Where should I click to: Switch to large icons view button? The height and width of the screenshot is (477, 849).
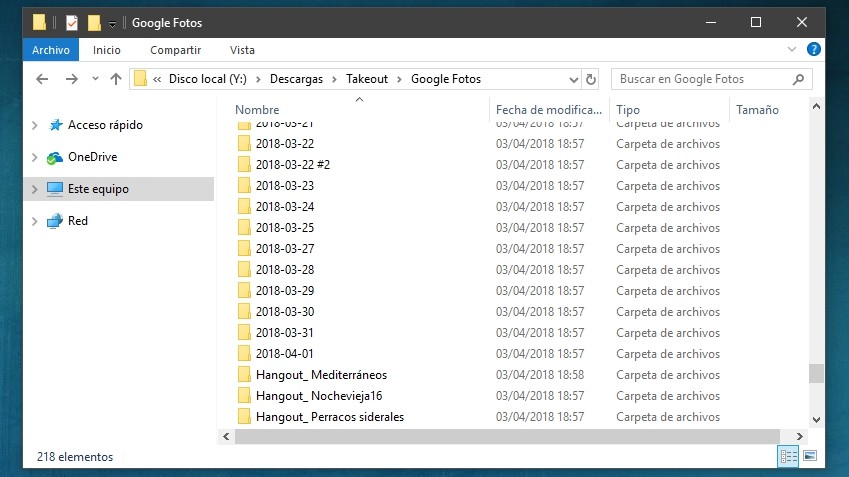pos(809,456)
